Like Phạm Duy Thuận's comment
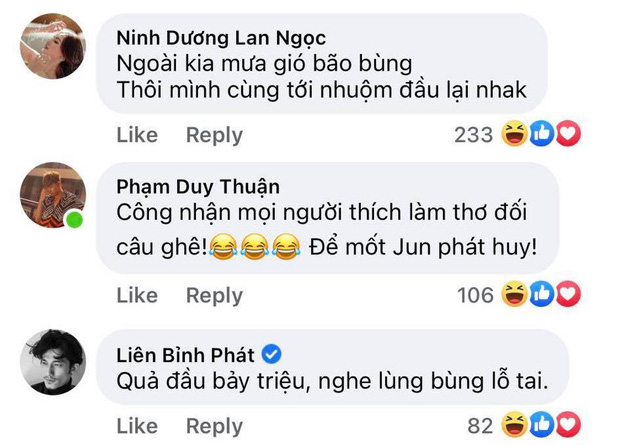This screenshot has height=446, width=620. [x=137, y=295]
